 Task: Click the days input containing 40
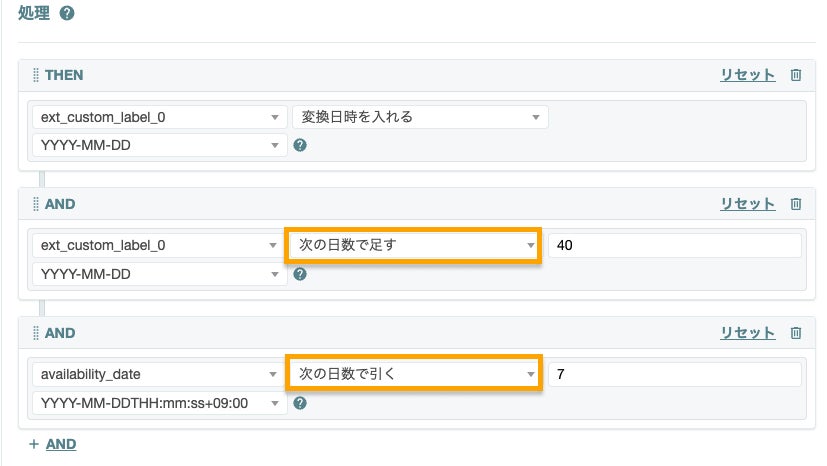click(x=675, y=246)
